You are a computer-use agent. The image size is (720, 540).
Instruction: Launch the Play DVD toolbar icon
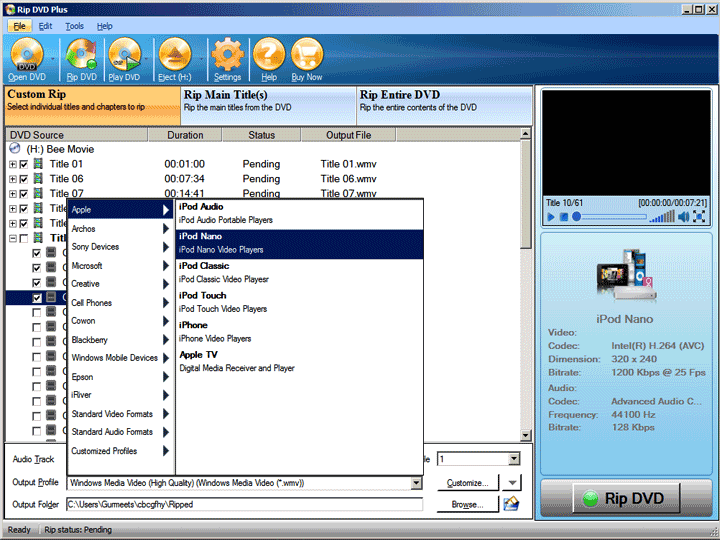click(124, 55)
